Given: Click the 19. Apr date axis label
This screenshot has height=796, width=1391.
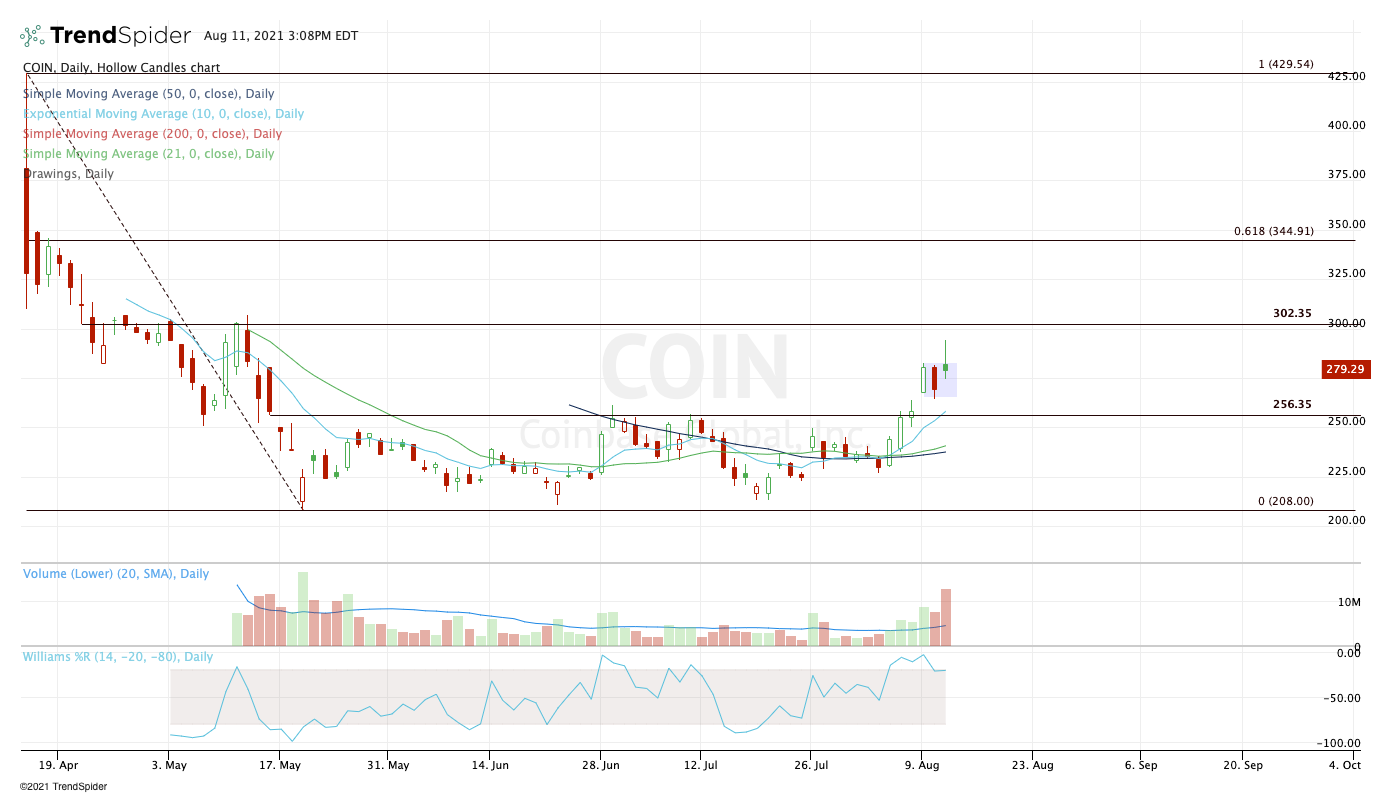Looking at the screenshot, I should click(x=58, y=765).
